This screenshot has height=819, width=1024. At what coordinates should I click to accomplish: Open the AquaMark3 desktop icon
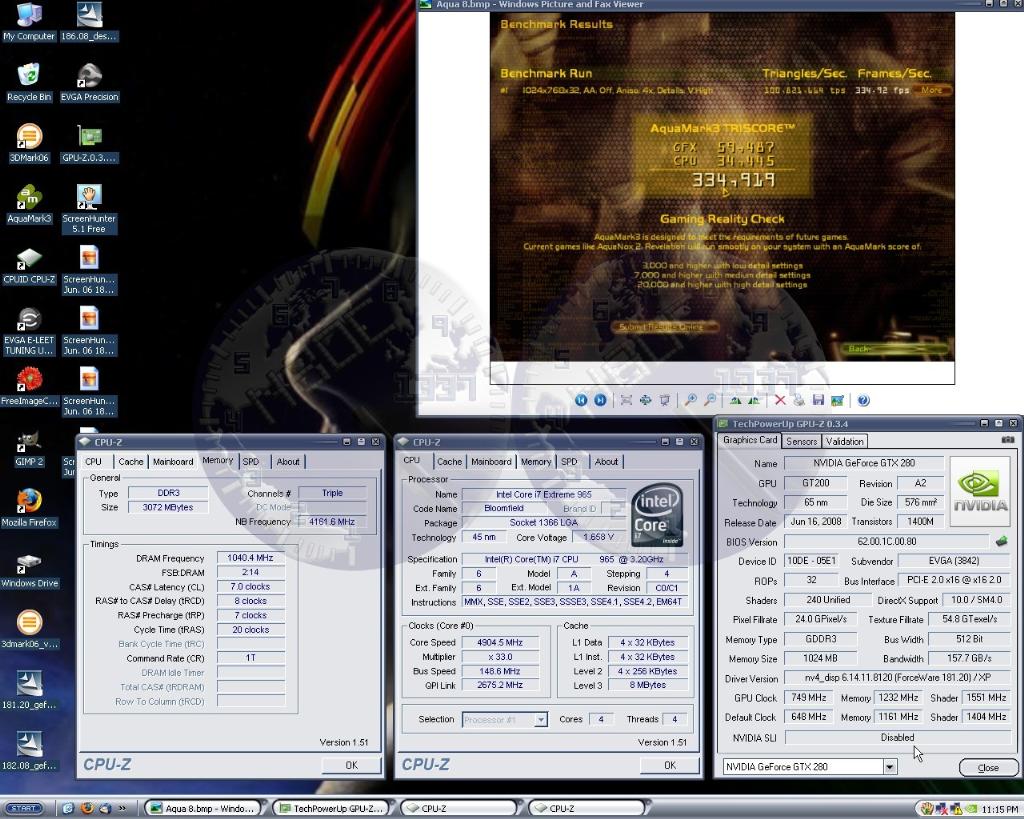click(29, 204)
